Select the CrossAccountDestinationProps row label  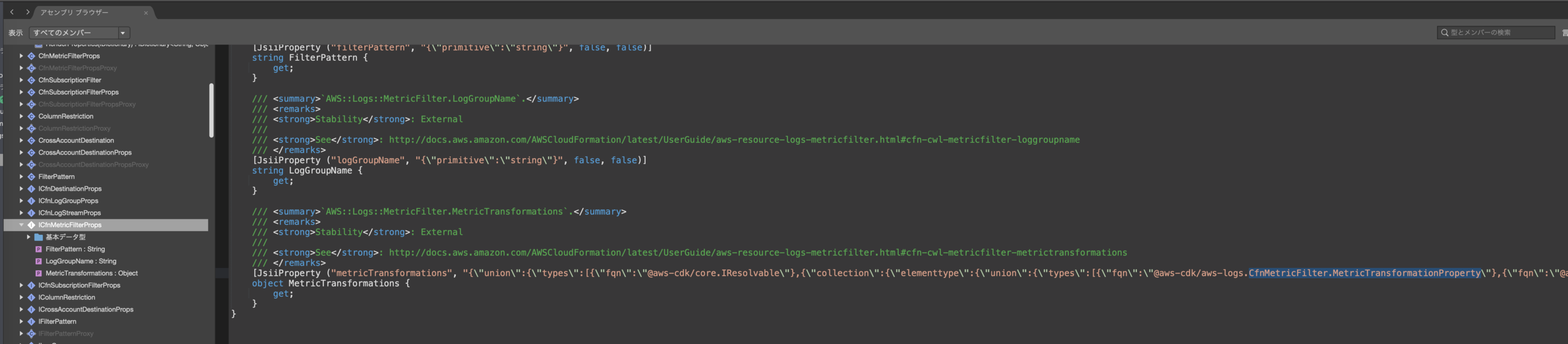pos(85,153)
